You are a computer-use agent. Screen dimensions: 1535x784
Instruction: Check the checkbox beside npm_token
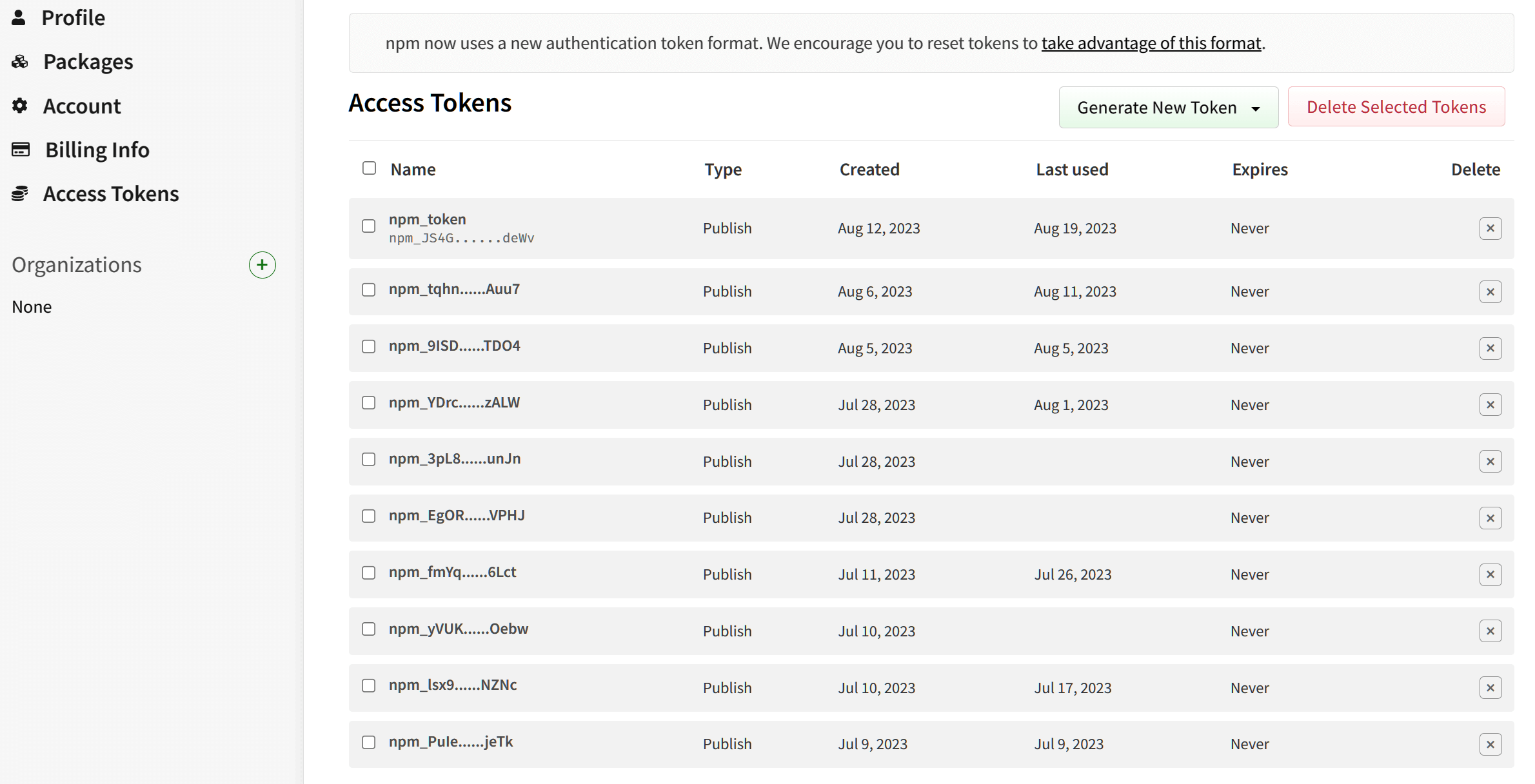[x=369, y=226]
